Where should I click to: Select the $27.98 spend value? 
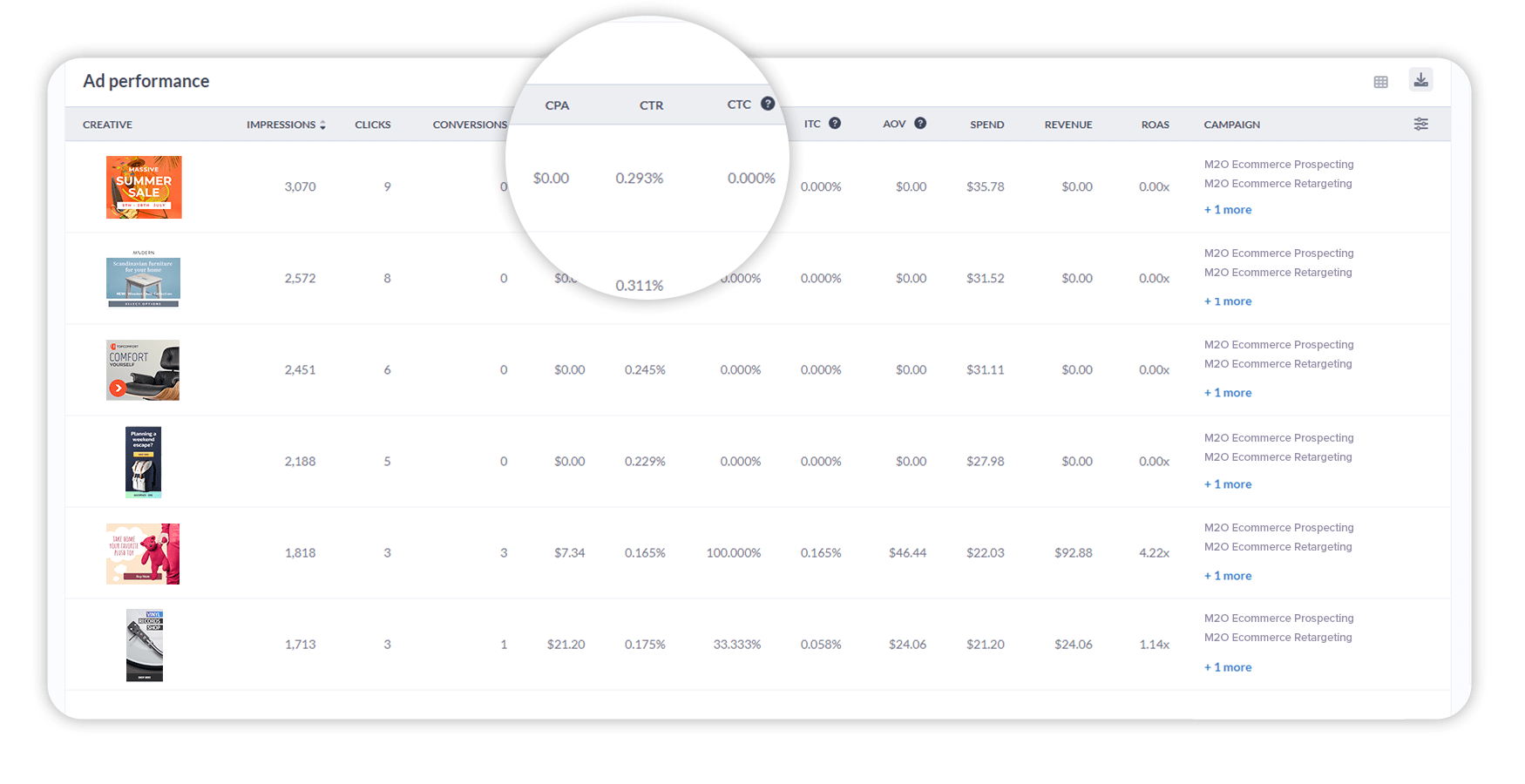click(x=986, y=461)
